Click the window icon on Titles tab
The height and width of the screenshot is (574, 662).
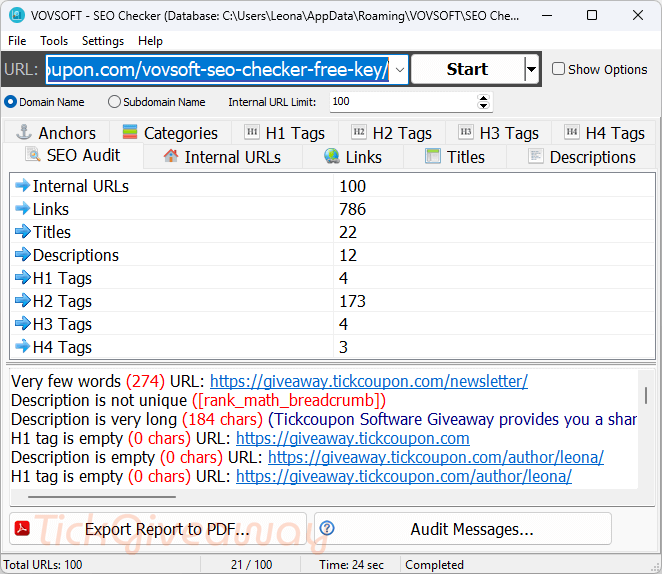point(433,156)
